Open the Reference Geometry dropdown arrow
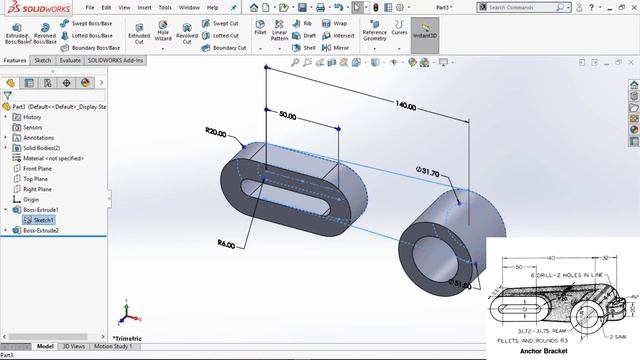This screenshot has height=360, width=640. 375,49
